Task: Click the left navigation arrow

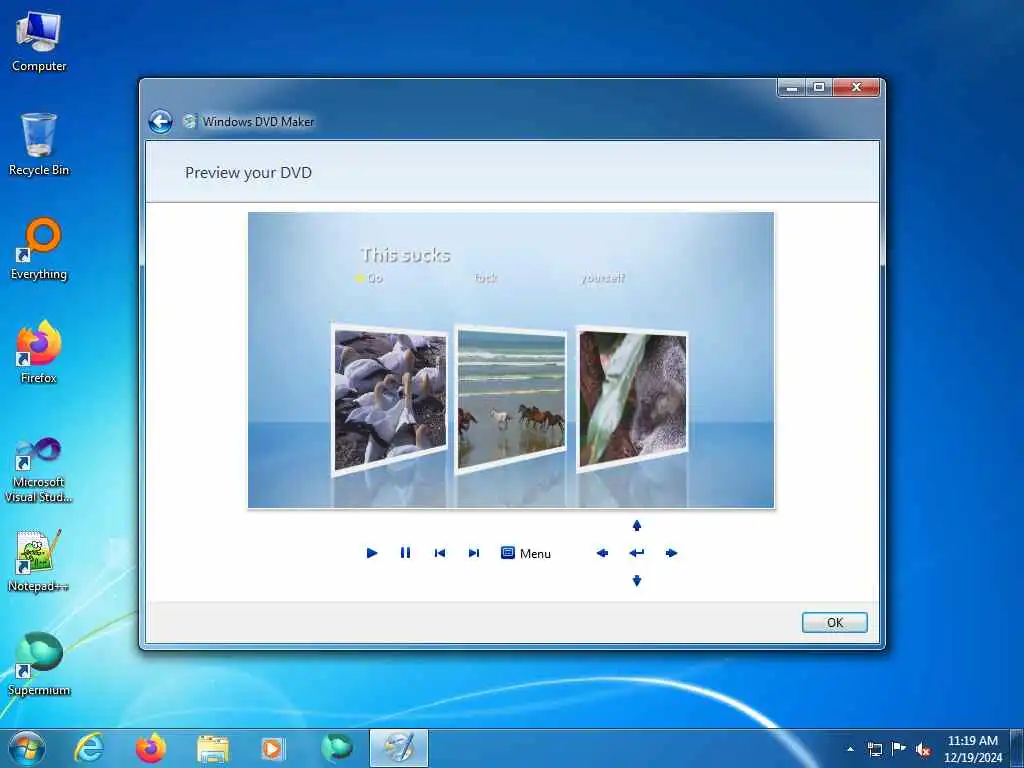Action: click(602, 553)
